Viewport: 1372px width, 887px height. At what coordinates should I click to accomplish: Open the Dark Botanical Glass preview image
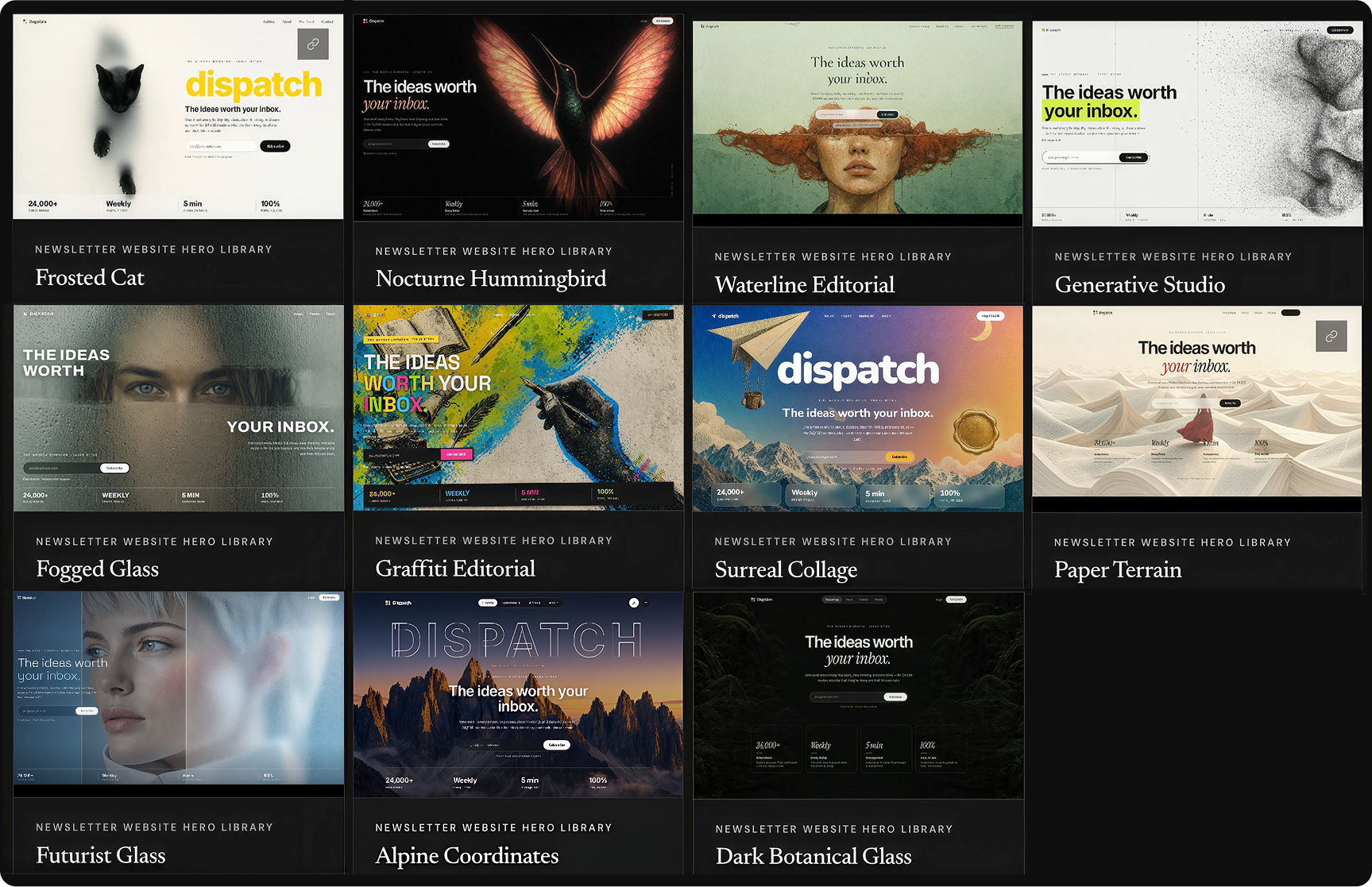[x=859, y=695]
